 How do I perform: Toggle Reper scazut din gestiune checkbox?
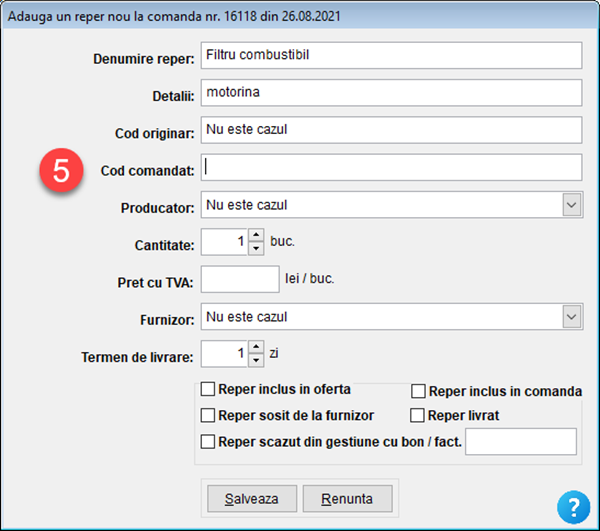[x=209, y=441]
